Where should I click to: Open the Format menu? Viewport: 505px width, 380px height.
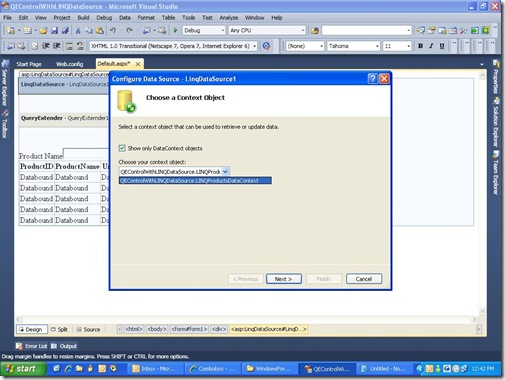point(146,17)
